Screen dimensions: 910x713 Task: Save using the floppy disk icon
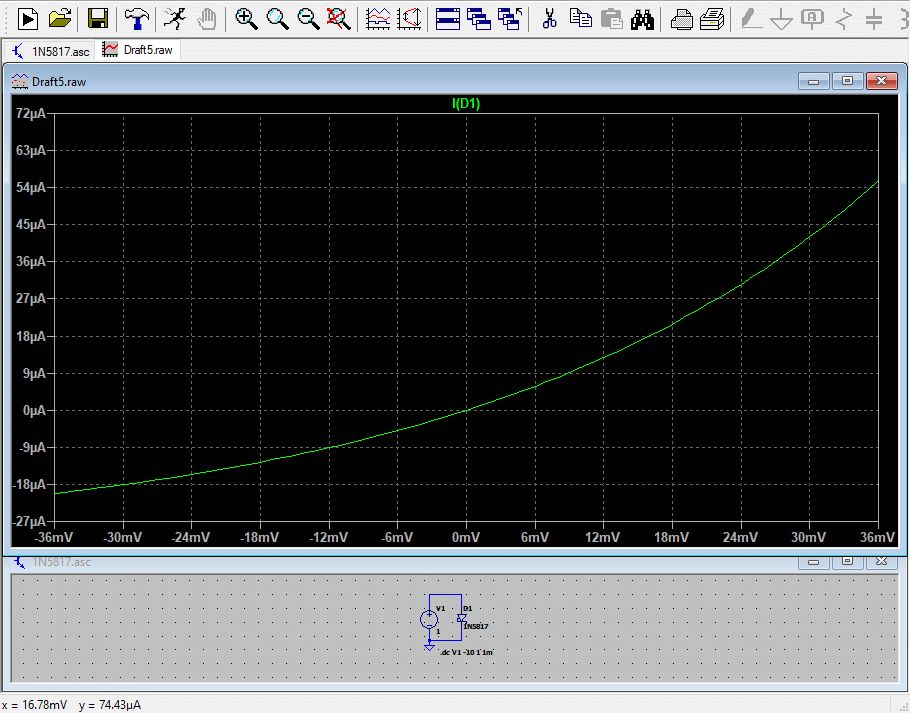97,18
